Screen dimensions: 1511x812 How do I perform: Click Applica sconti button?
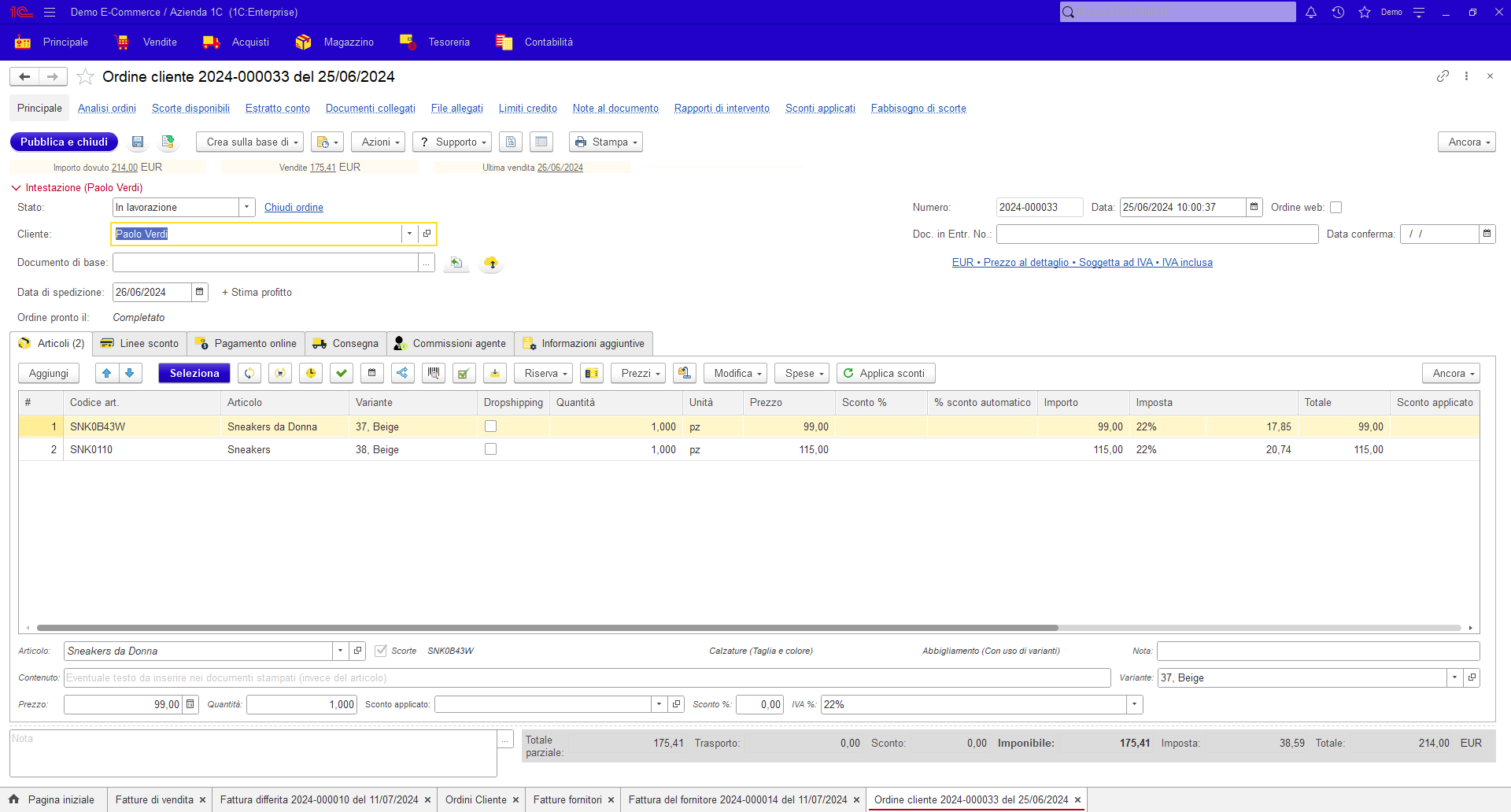886,373
